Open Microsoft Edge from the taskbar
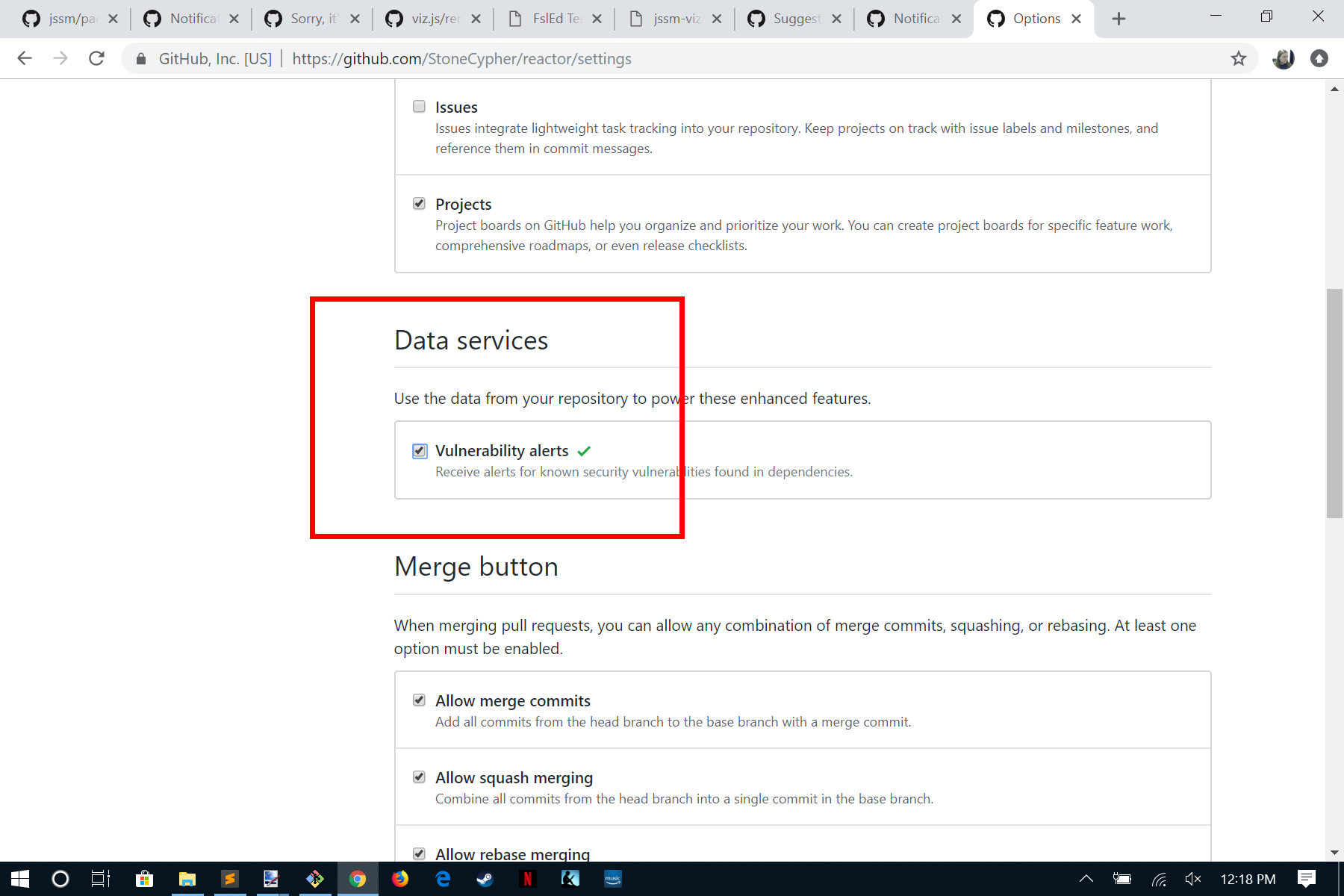Image resolution: width=1344 pixels, height=896 pixels. (x=443, y=879)
